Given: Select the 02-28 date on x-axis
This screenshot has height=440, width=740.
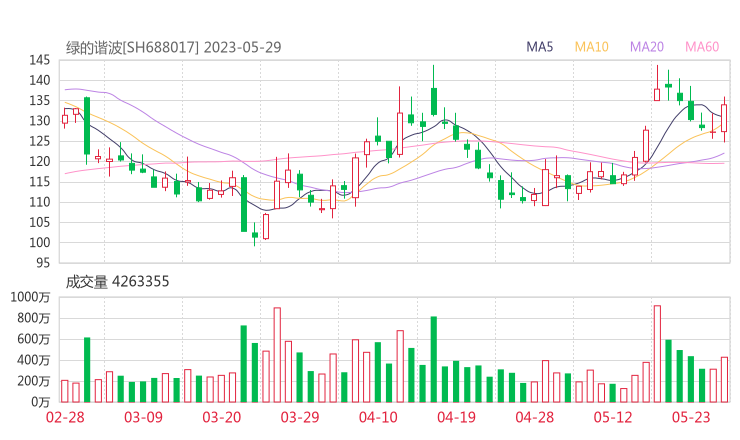Looking at the screenshot, I should coord(65,417).
